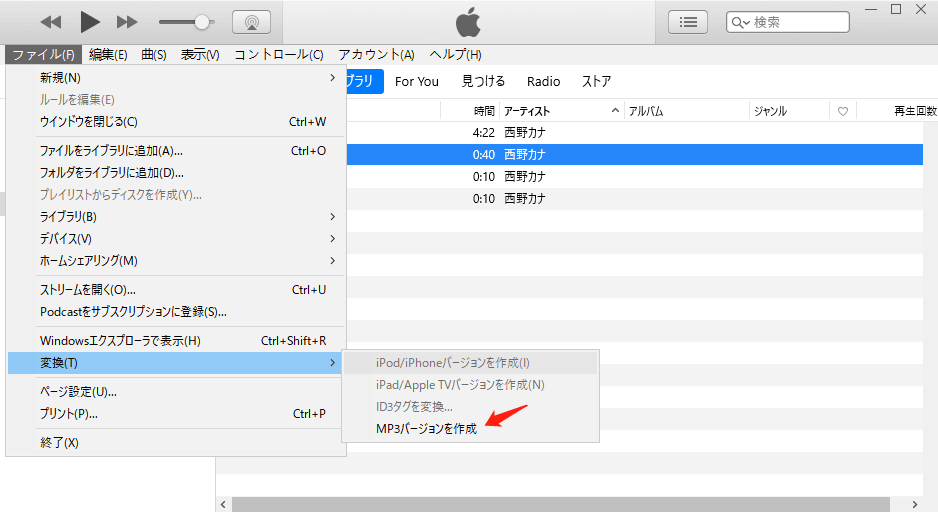
Task: Open the Up Next list icon button
Action: (x=688, y=22)
